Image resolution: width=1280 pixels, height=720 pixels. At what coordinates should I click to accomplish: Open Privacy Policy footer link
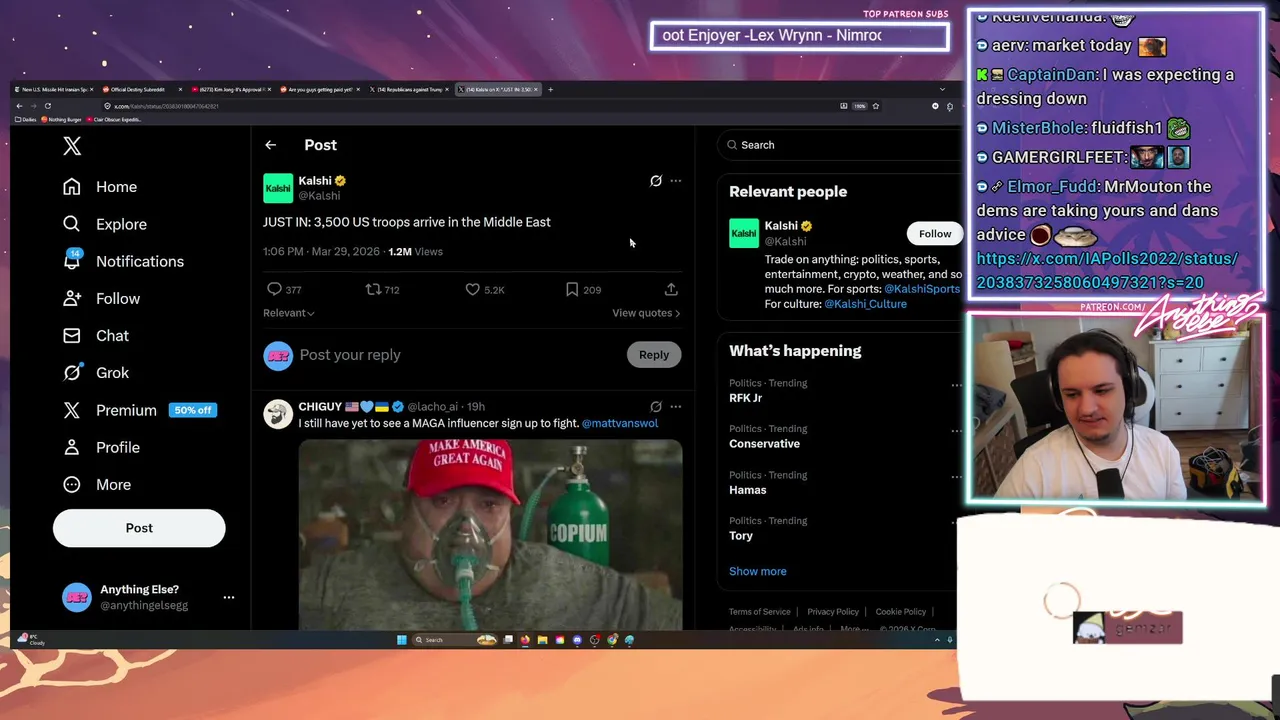pos(833,612)
